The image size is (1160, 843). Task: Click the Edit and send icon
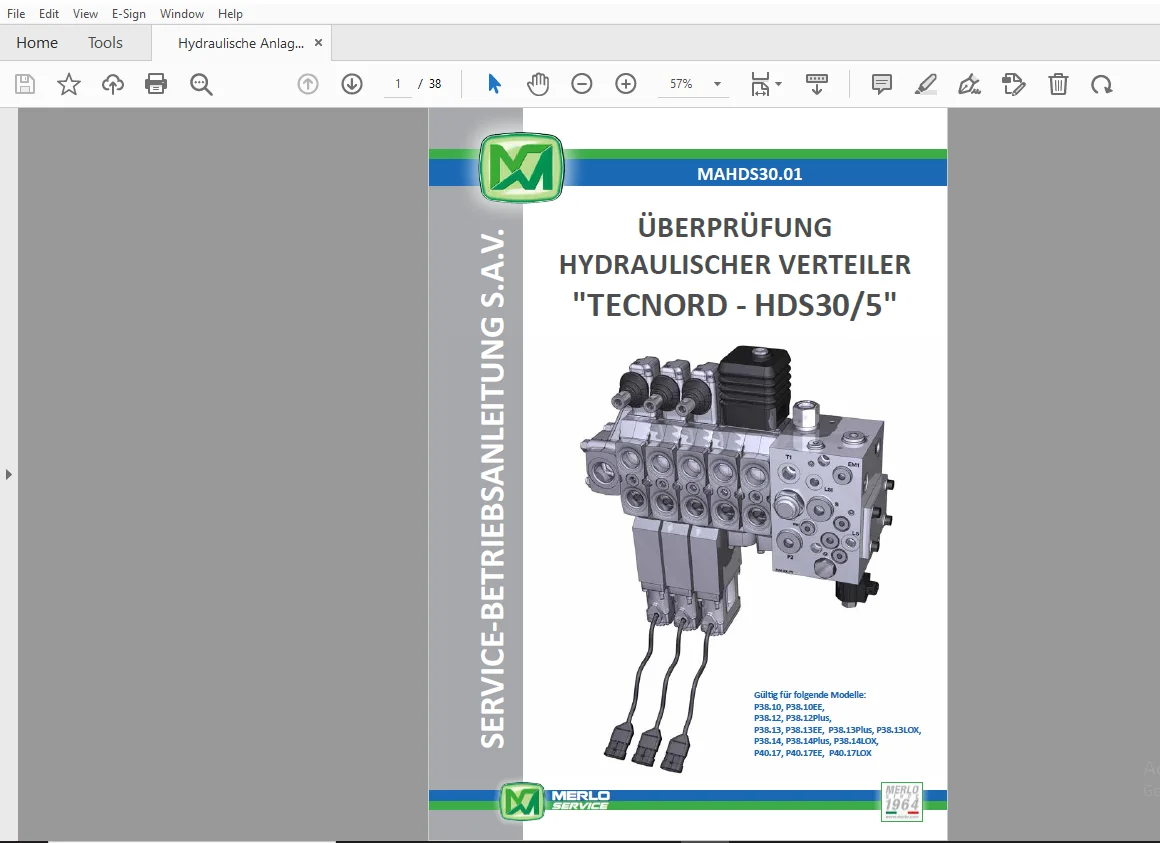(x=1014, y=84)
